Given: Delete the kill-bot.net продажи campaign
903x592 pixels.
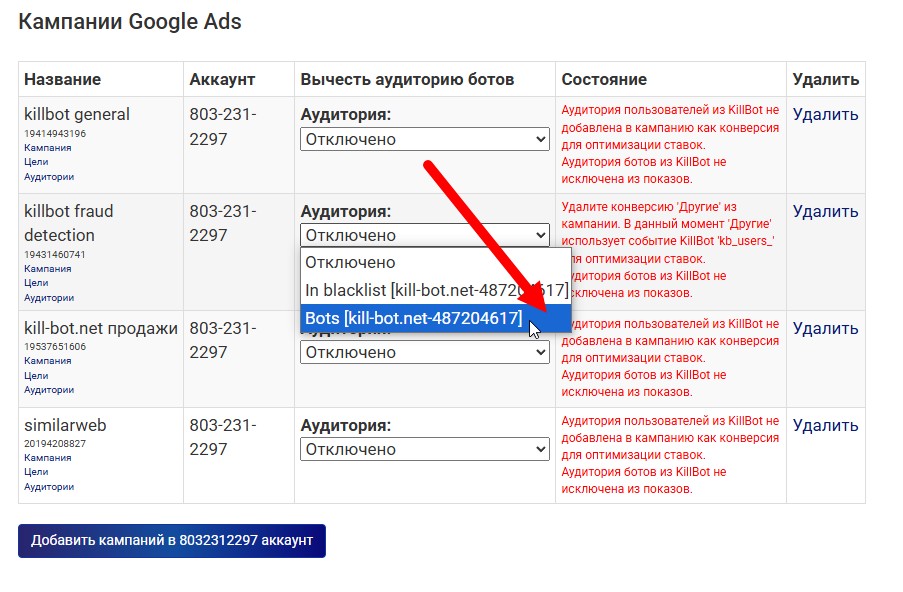Looking at the screenshot, I should (825, 328).
